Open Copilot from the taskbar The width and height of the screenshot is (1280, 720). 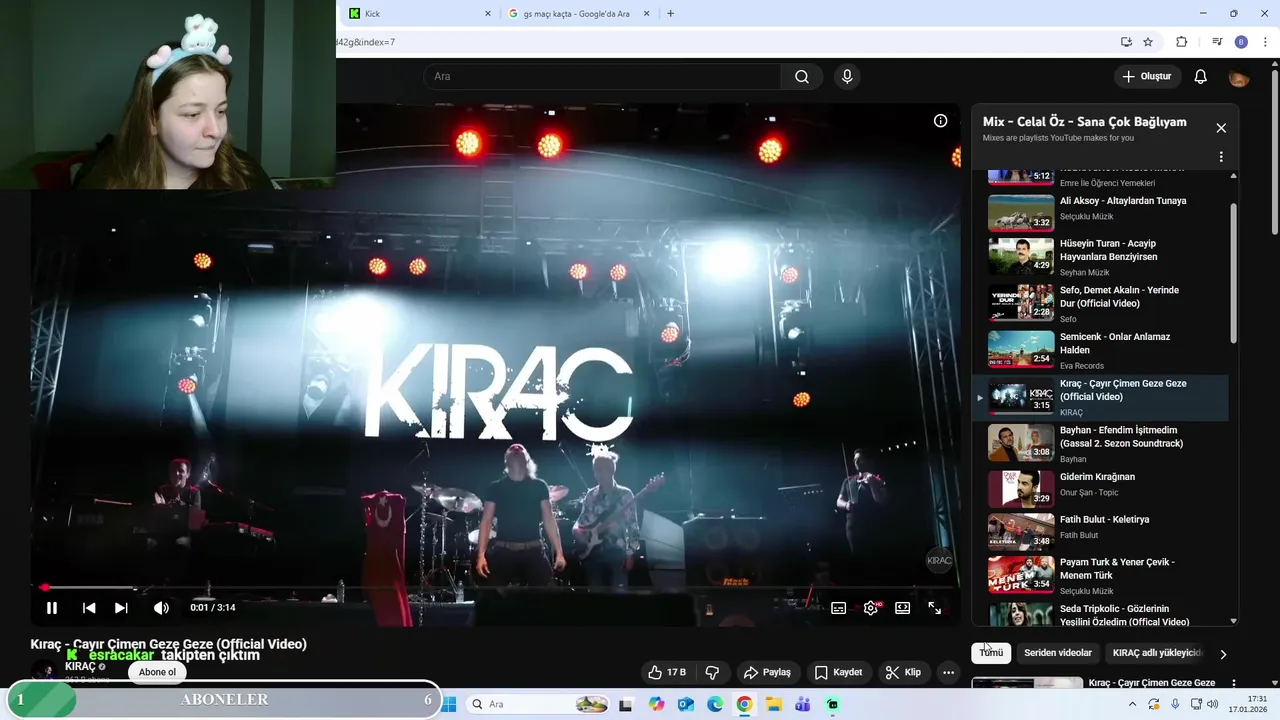(656, 704)
